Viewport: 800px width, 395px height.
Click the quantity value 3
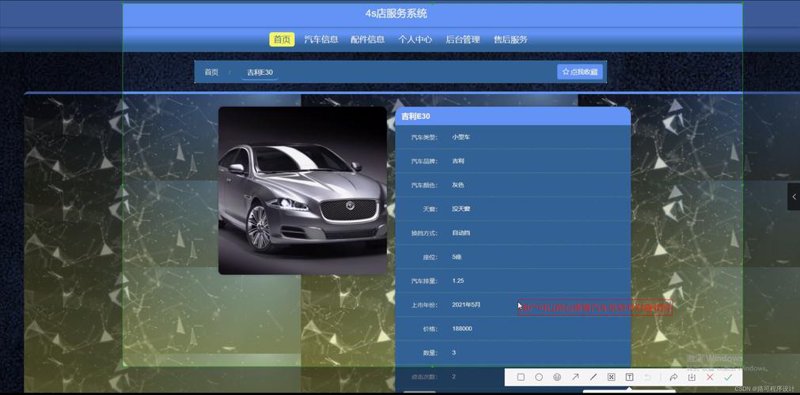tap(454, 353)
